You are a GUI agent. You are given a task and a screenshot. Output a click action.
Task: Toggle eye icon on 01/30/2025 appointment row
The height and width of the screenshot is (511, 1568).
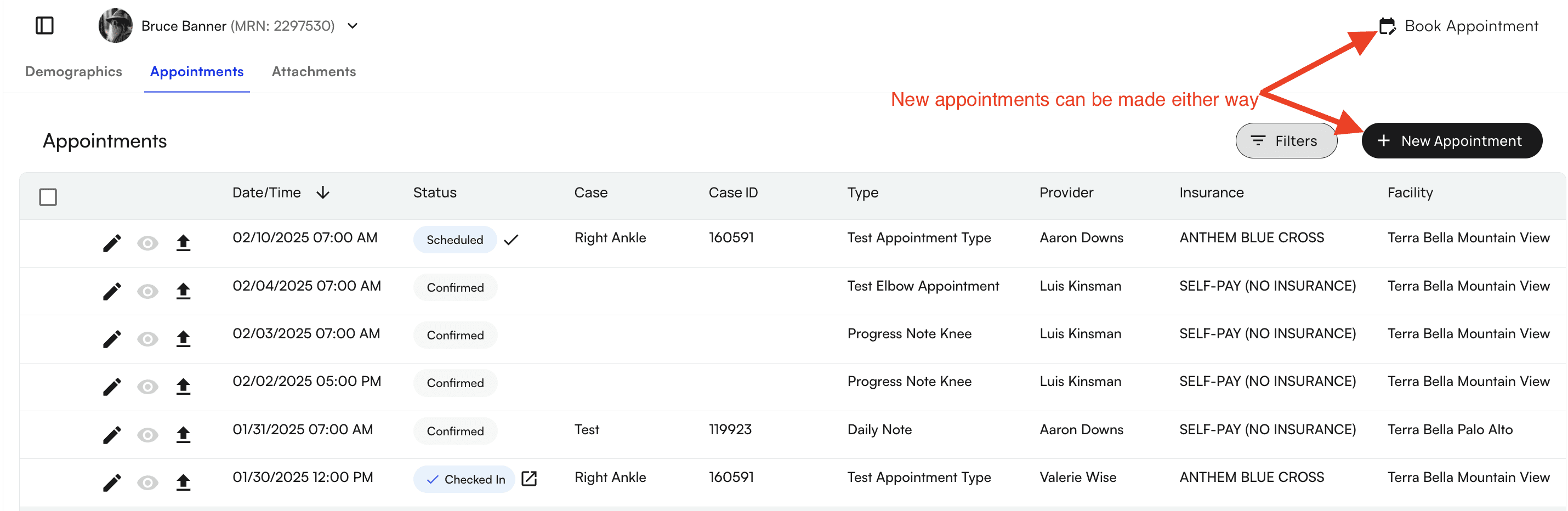147,483
